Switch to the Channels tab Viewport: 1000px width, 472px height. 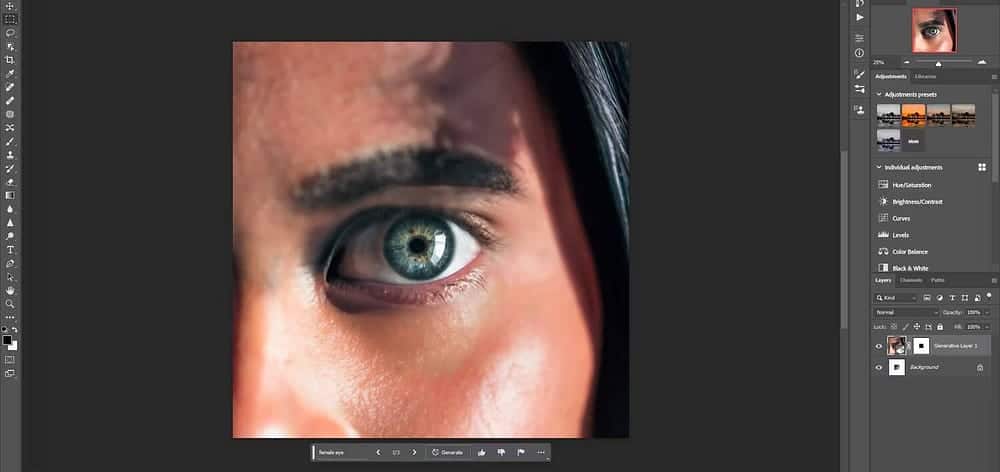pyautogui.click(x=912, y=280)
